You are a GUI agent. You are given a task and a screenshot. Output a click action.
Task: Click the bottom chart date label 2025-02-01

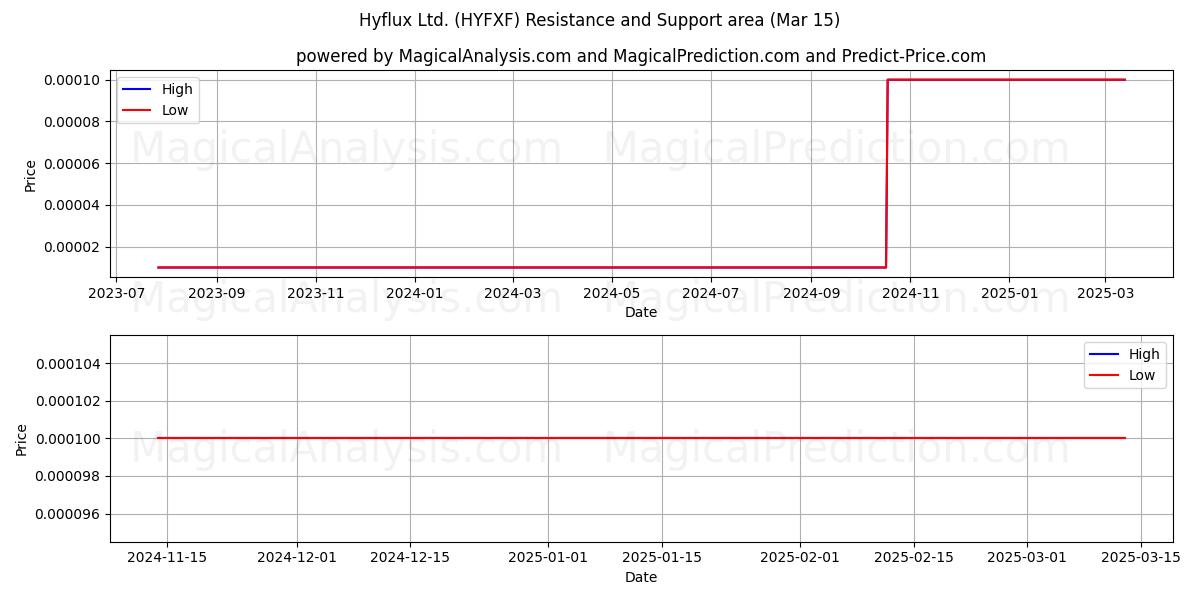pos(800,558)
